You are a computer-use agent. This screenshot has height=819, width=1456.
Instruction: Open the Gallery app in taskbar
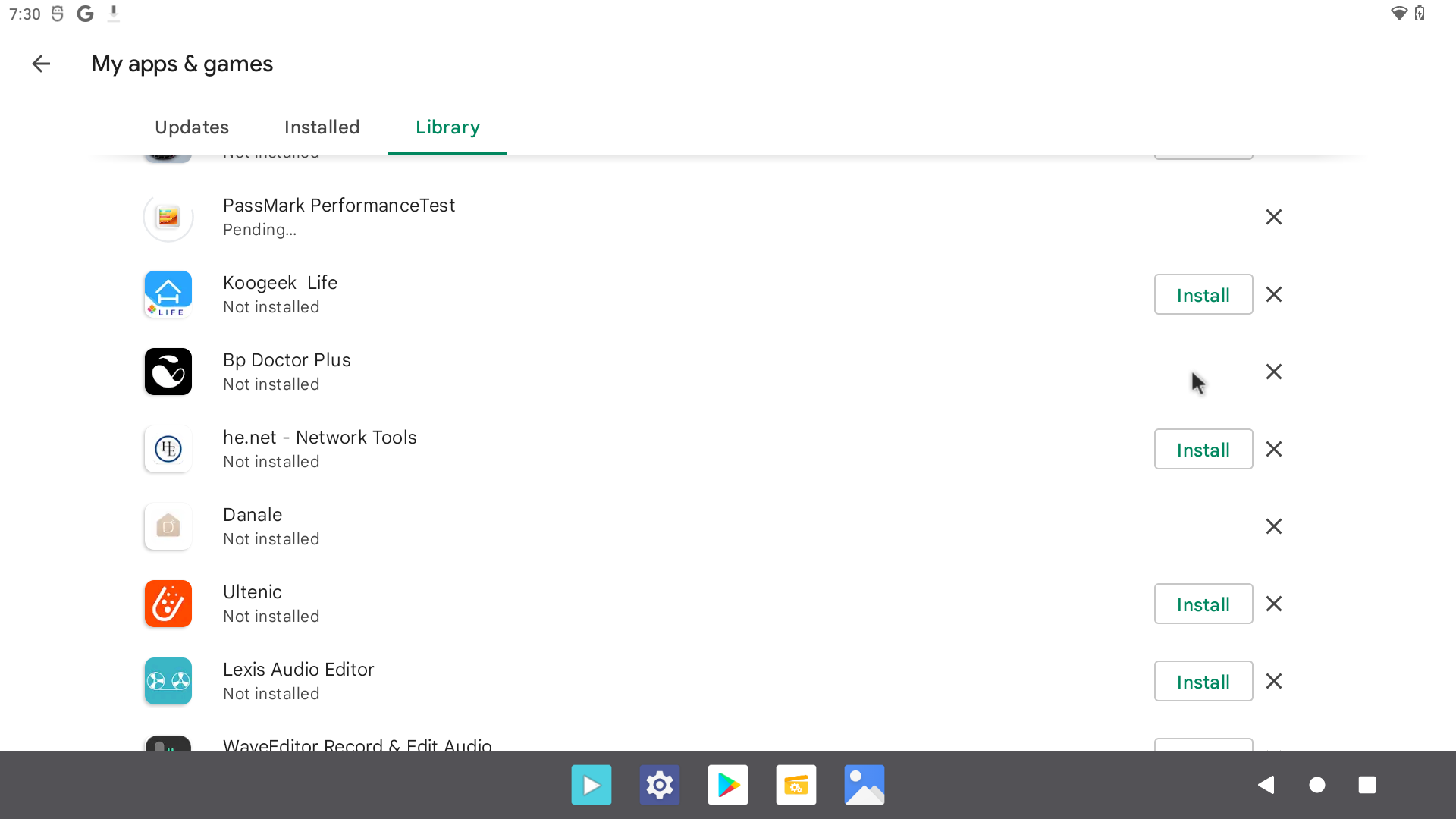pos(864,785)
